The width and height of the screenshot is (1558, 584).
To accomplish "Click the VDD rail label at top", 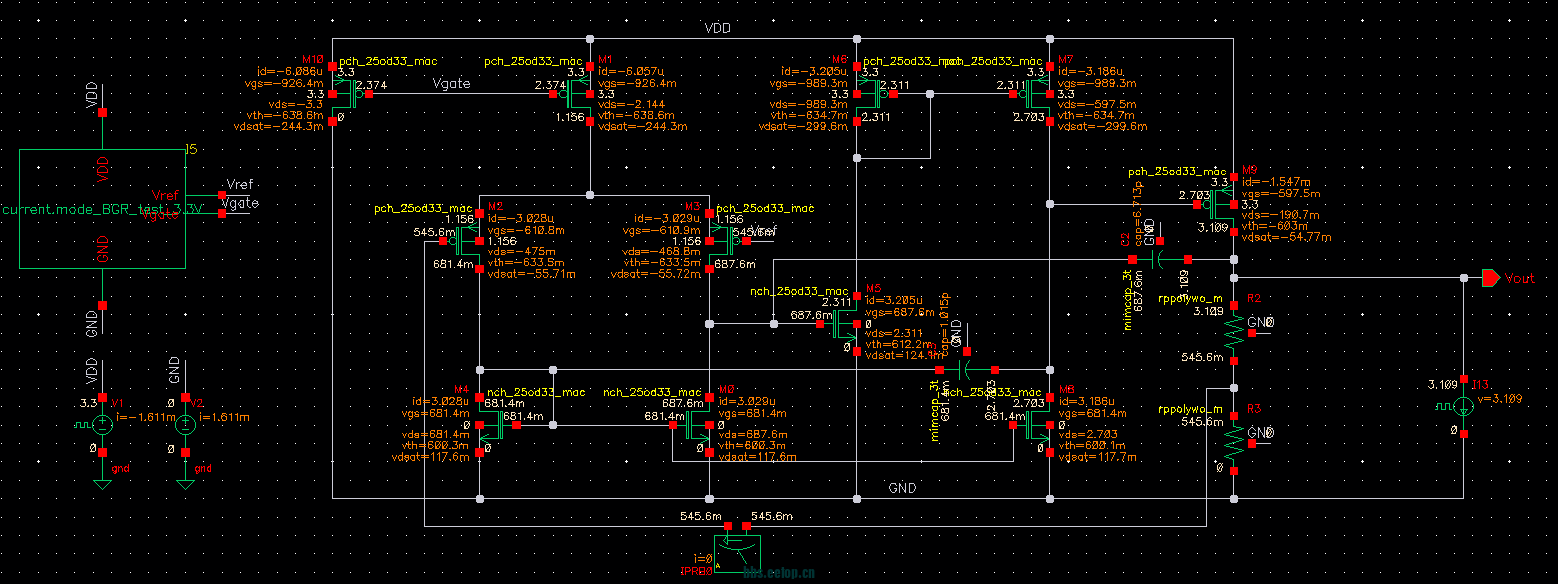I will (x=719, y=29).
